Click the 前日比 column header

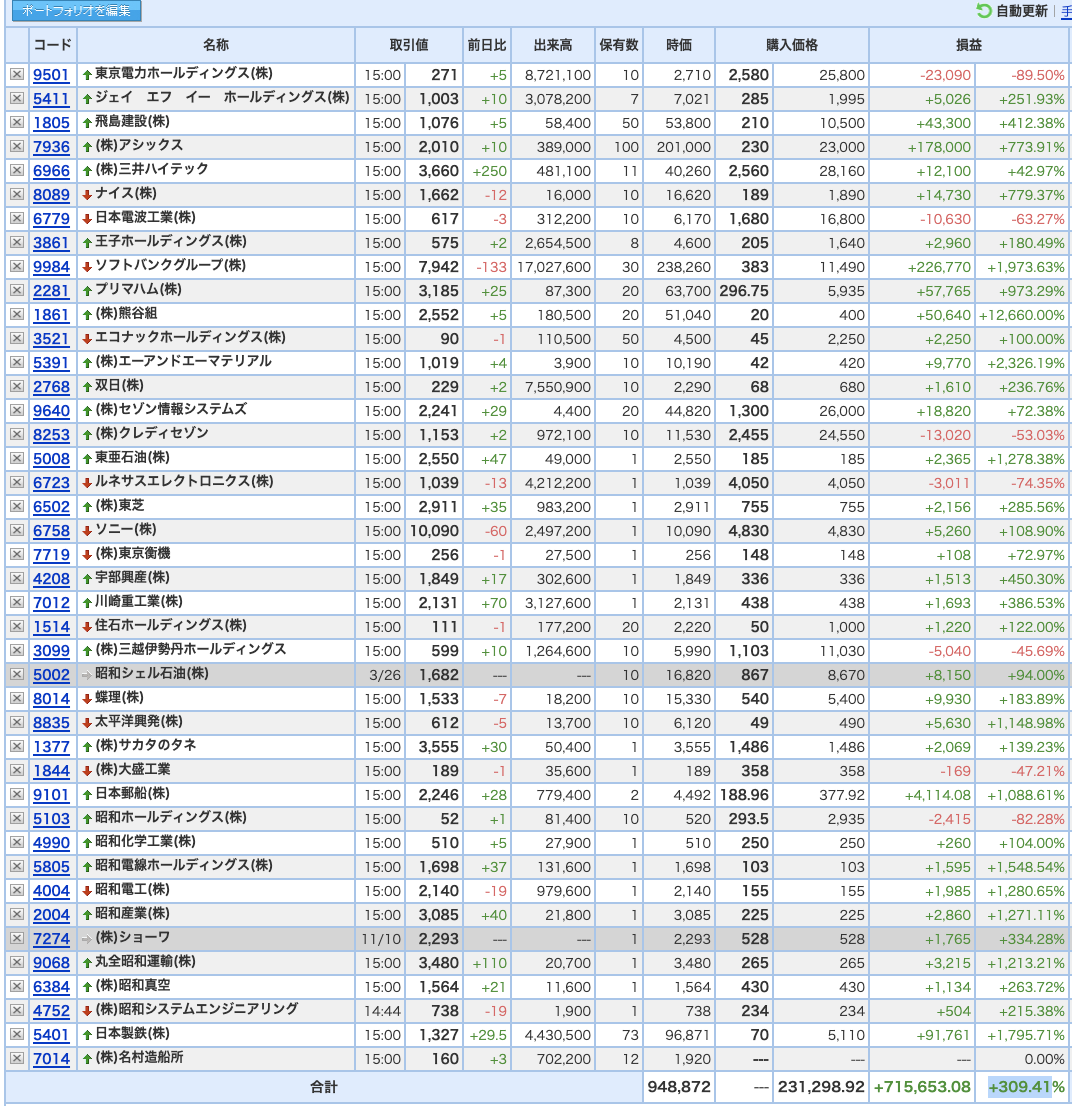point(487,45)
